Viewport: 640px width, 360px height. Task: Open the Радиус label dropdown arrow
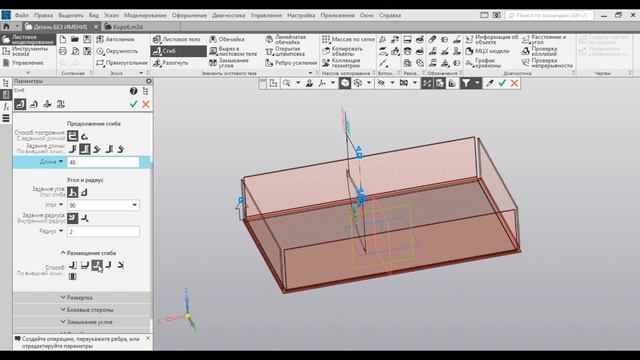(x=61, y=231)
